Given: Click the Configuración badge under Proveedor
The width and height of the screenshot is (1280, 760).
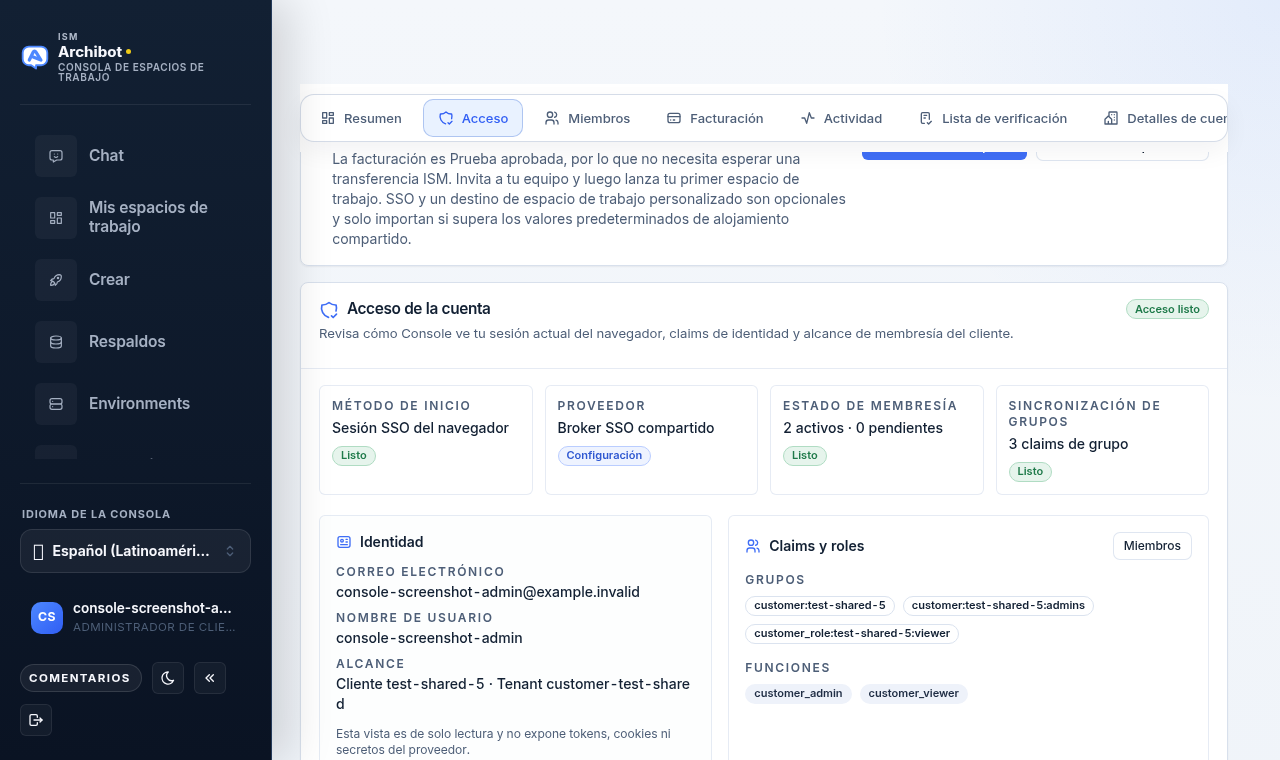Looking at the screenshot, I should coord(604,455).
